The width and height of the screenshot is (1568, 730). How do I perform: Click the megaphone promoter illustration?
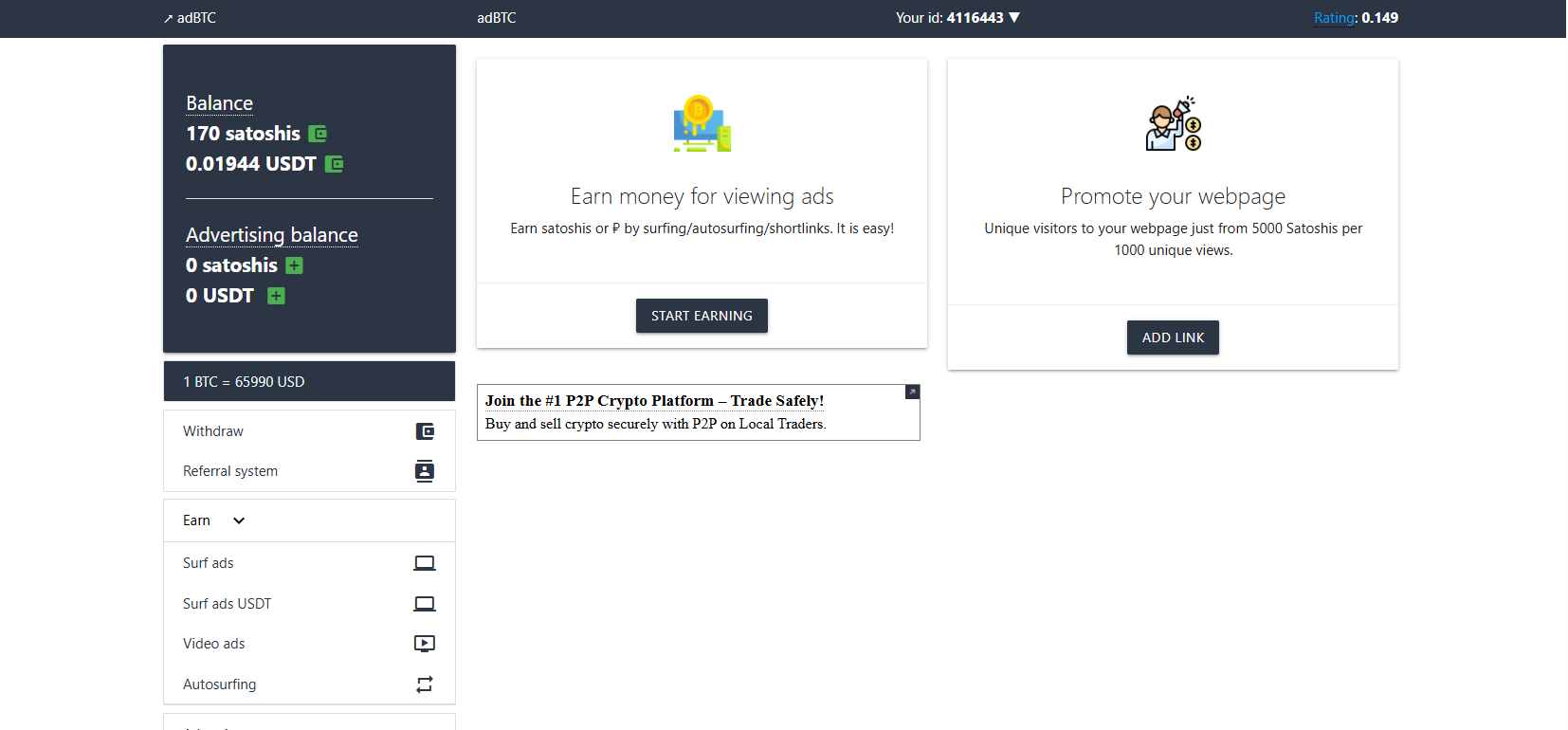click(x=1174, y=123)
